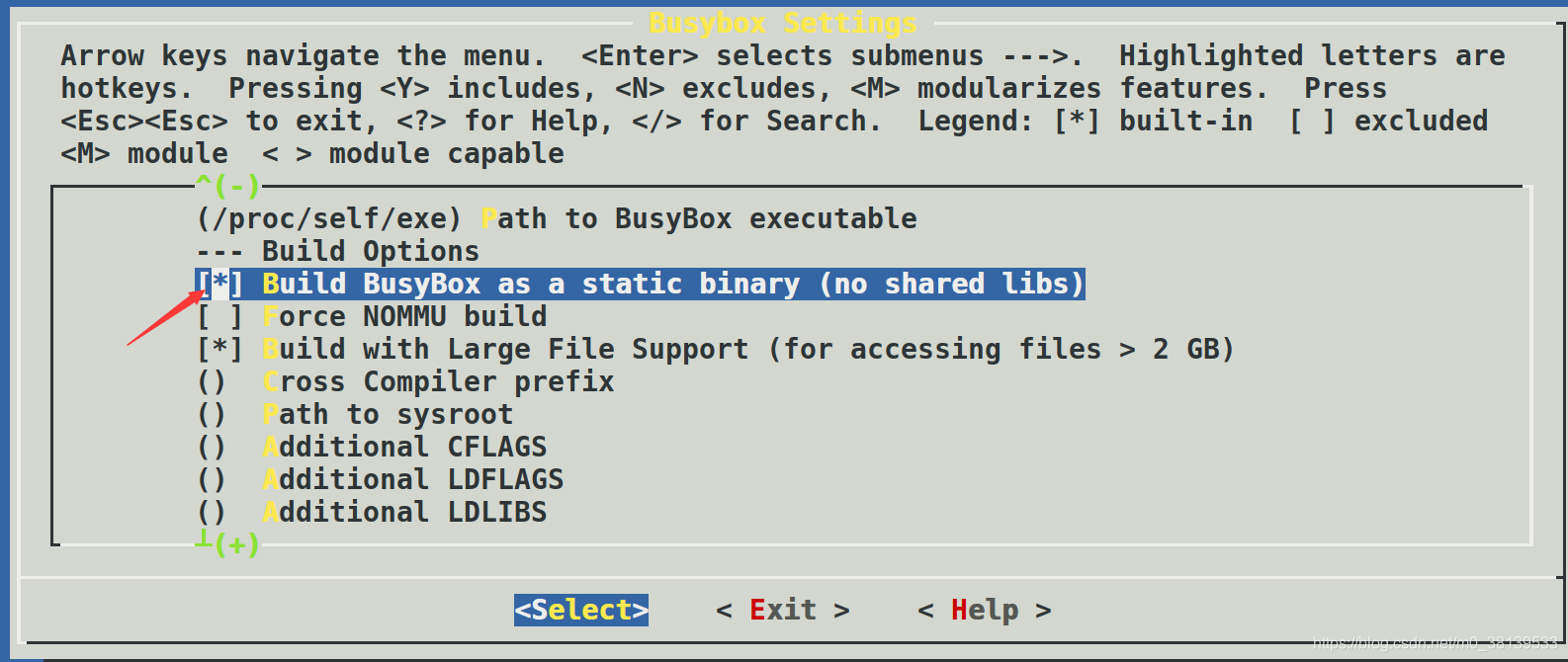Click the Busybox Settings title
Image resolution: width=1568 pixels, height=662 pixels.
point(783,22)
